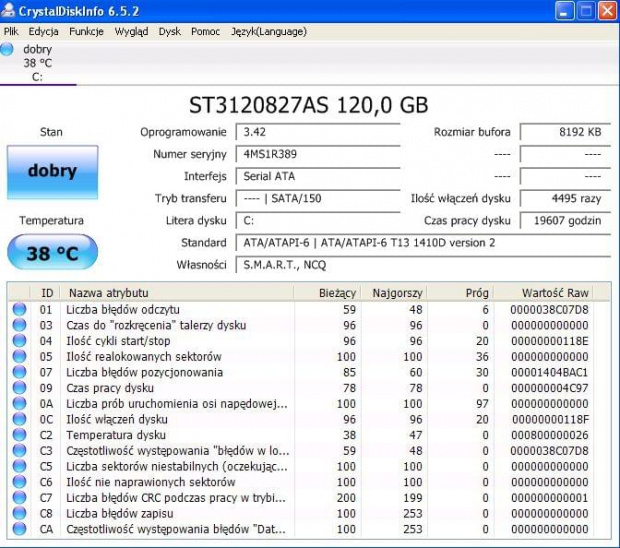Click the status orb for attribute 0A

(x=19, y=404)
